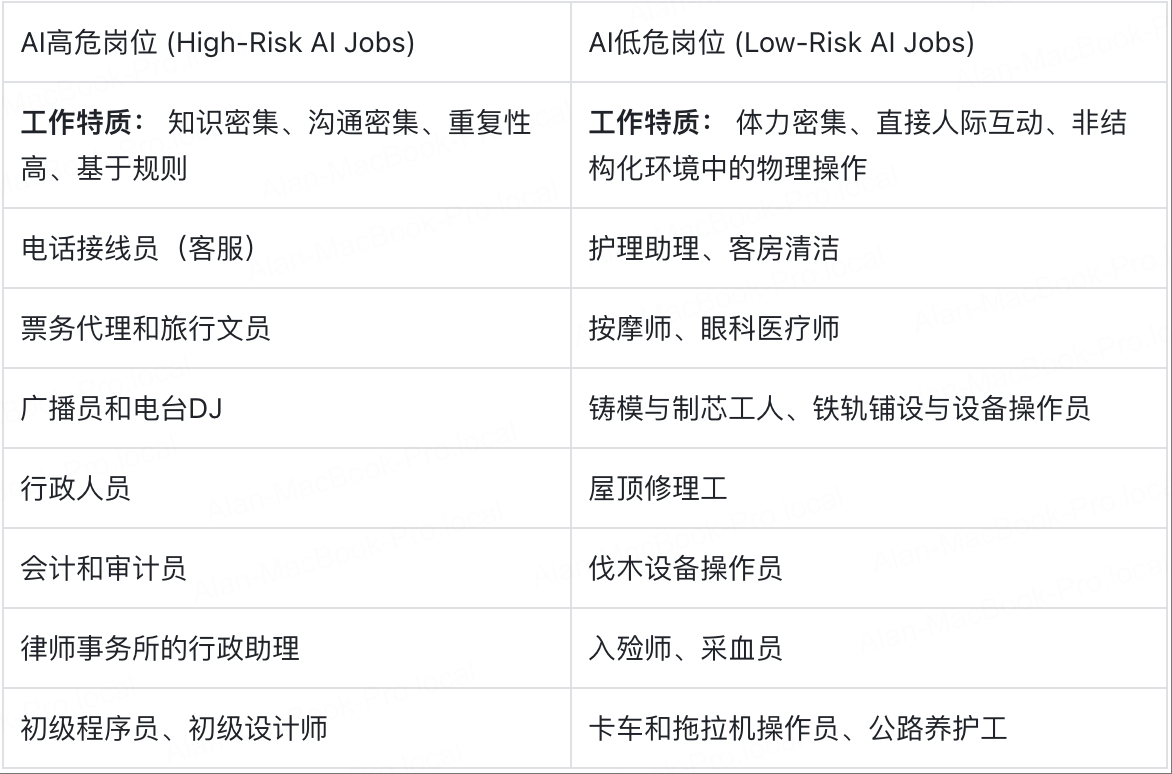Click the 知识密集、沟通密集 description text
This screenshot has height=774, width=1172.
point(293,123)
